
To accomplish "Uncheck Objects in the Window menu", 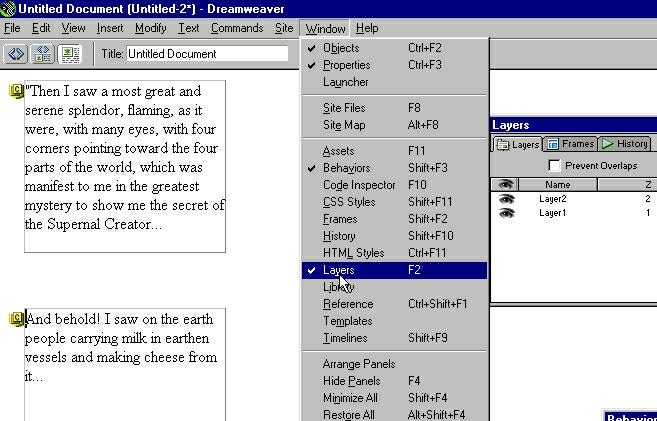I will pyautogui.click(x=394, y=48).
